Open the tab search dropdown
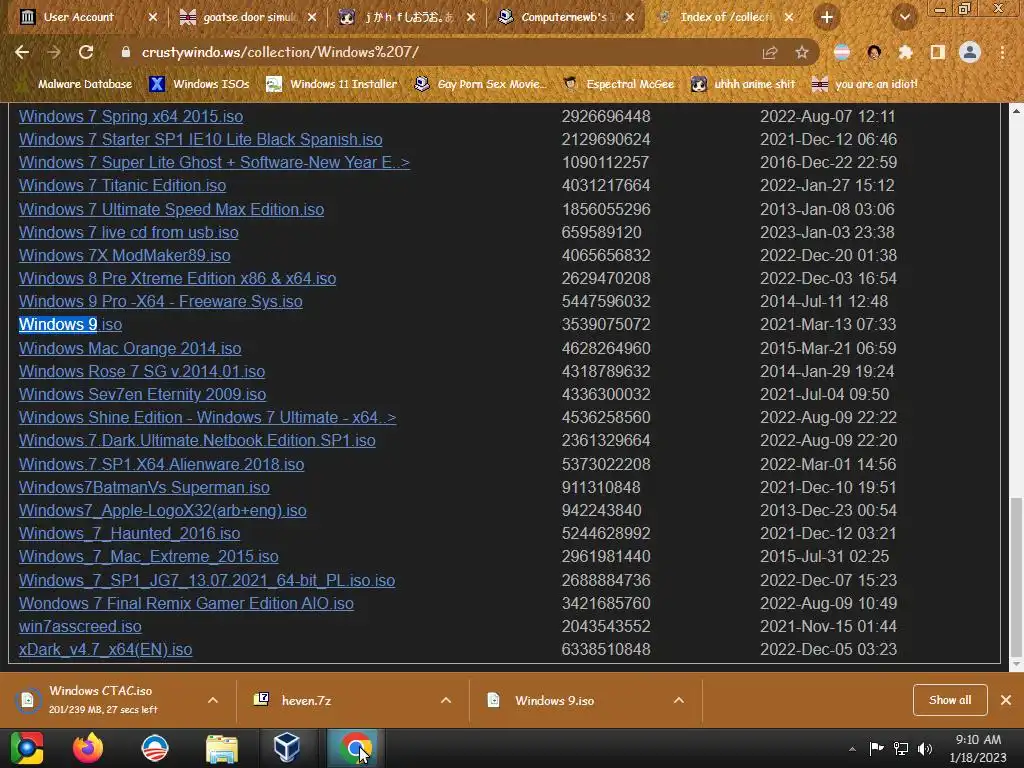The image size is (1024, 768). (905, 17)
